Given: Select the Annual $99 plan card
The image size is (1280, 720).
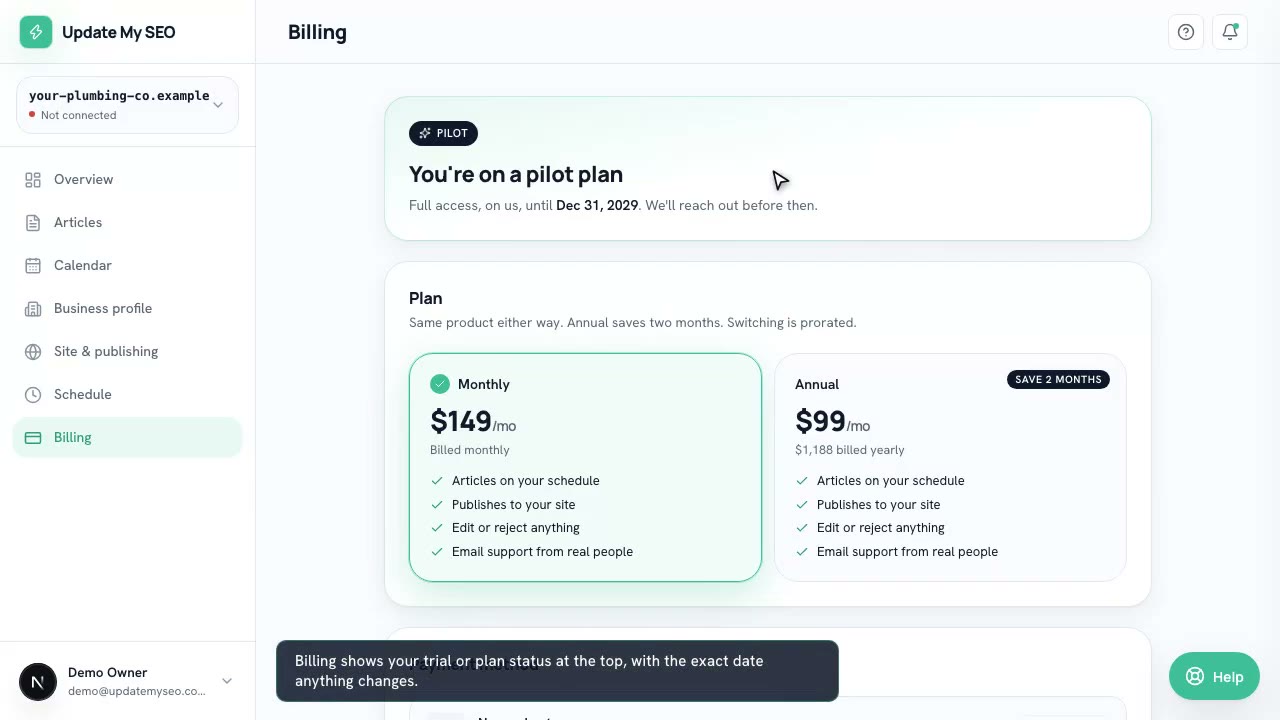Looking at the screenshot, I should pos(950,467).
